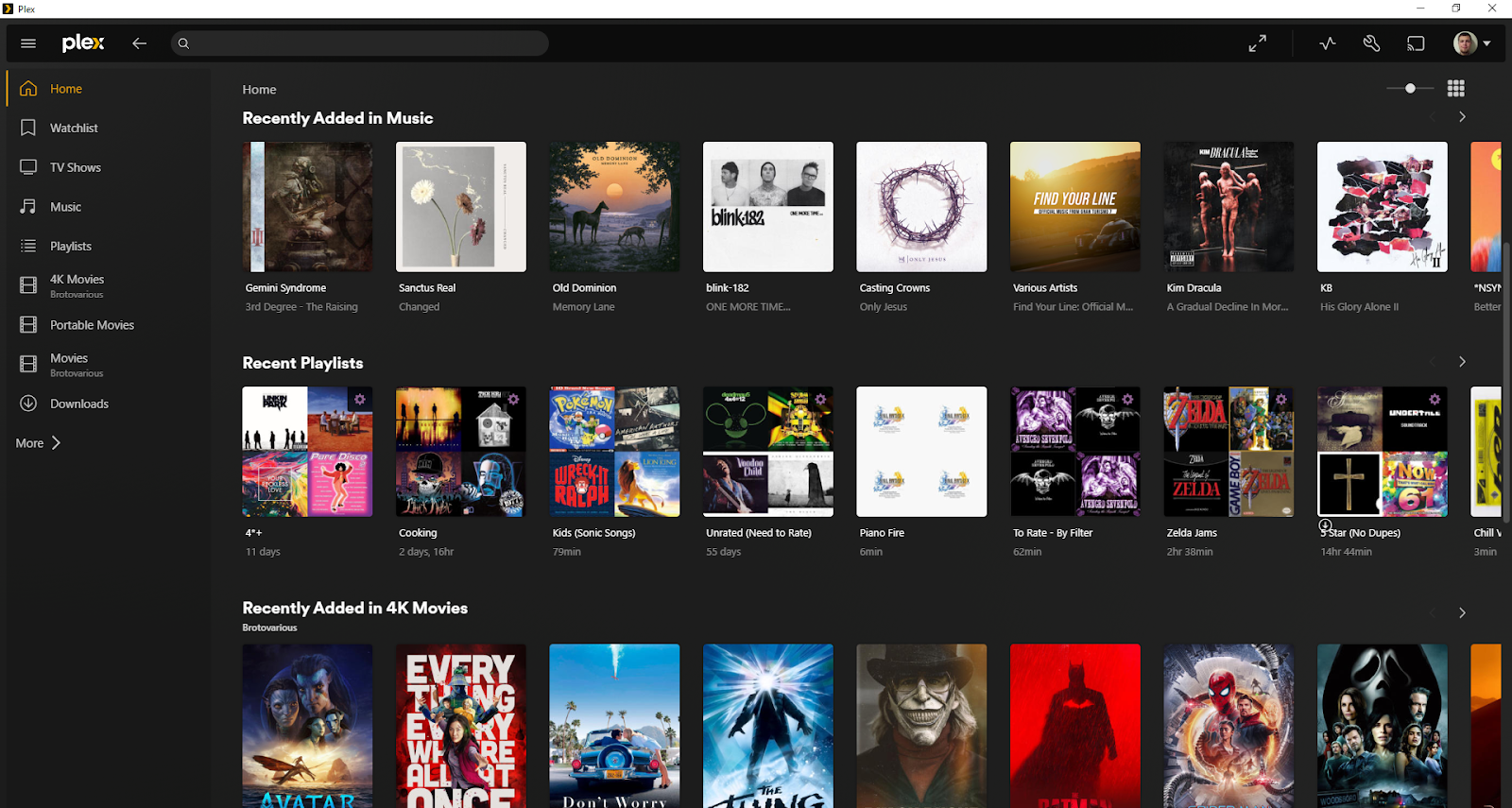
Task: Open Casting Crowns Only Jesus album
Action: (x=921, y=207)
